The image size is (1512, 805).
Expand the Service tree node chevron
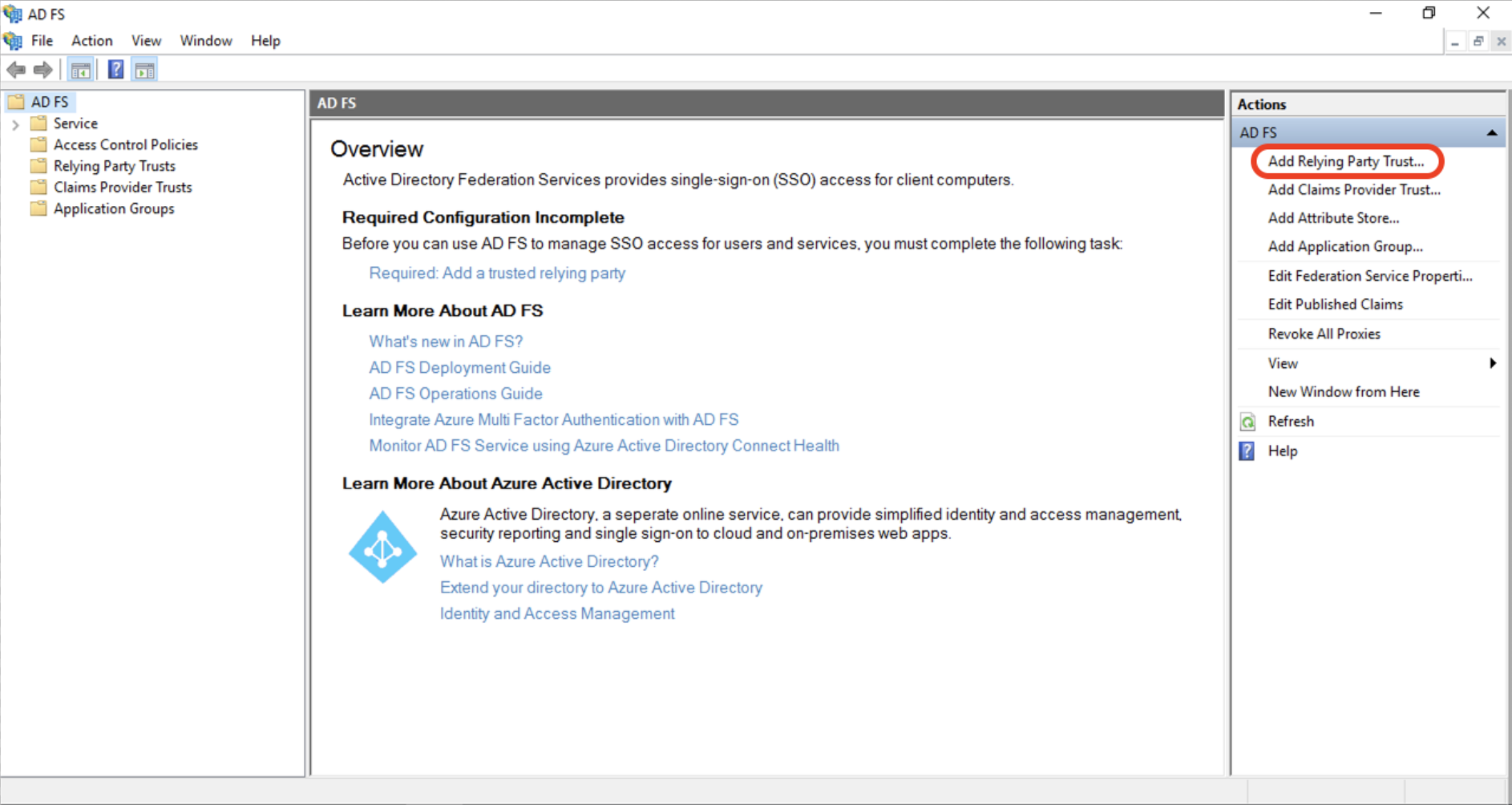[x=15, y=124]
